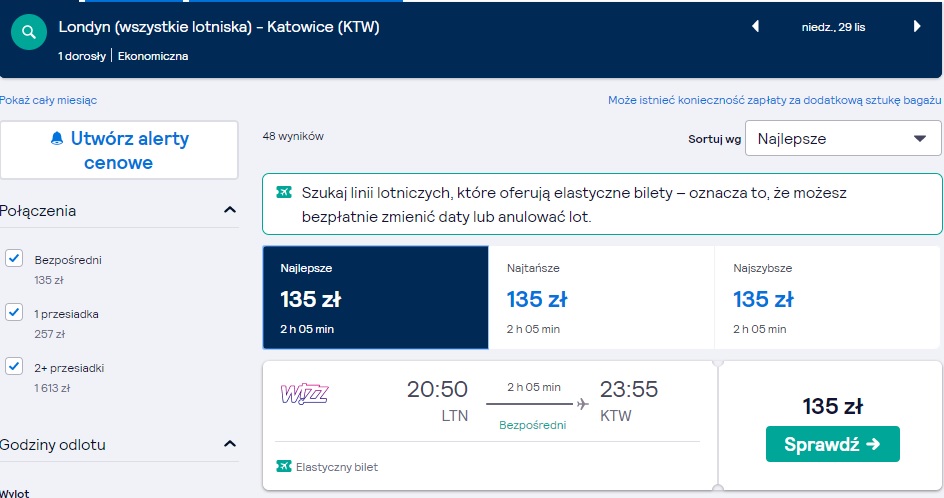Click Utwórz alerty cenowe button
The image size is (944, 498).
(x=119, y=150)
